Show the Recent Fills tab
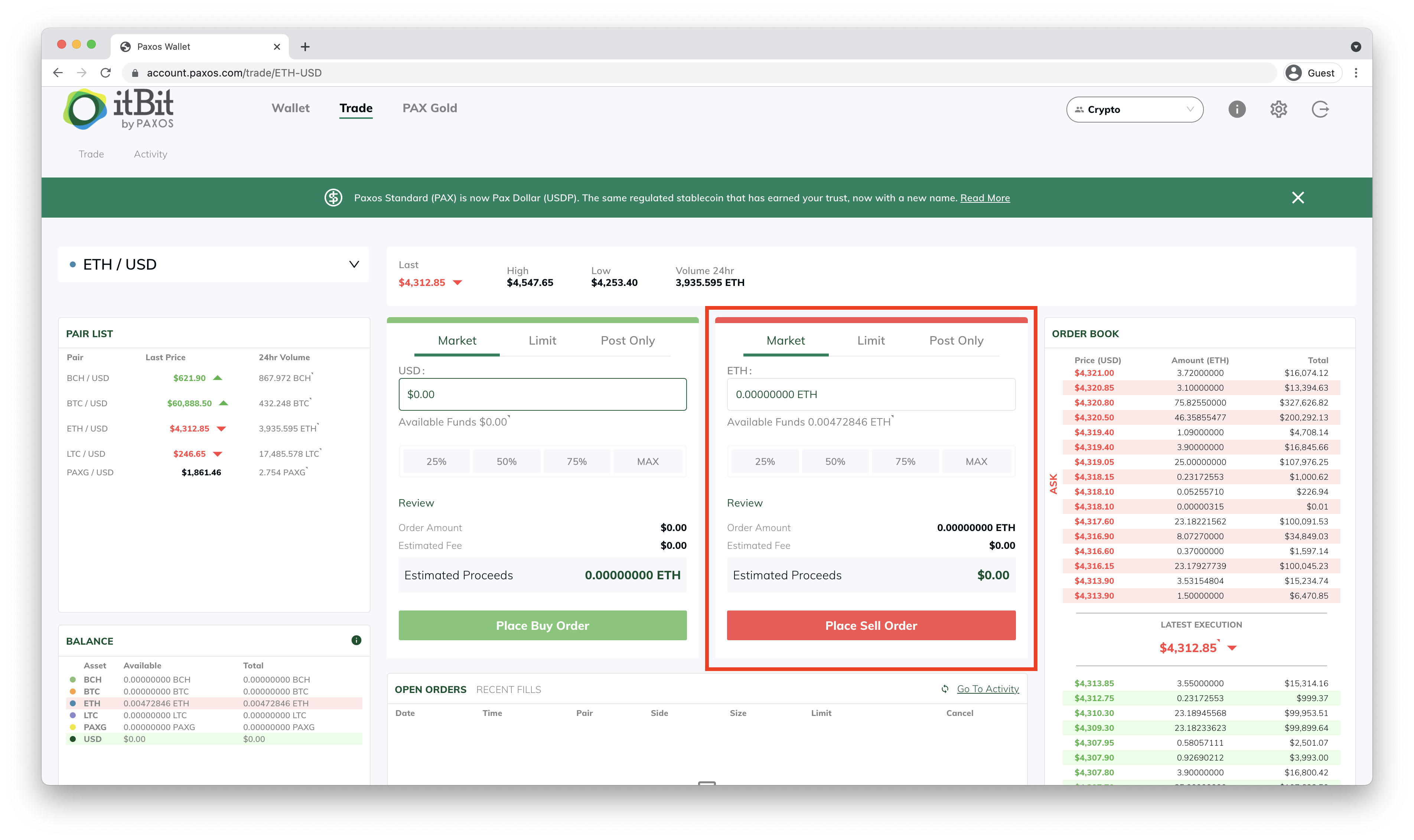The width and height of the screenshot is (1414, 840). [508, 690]
